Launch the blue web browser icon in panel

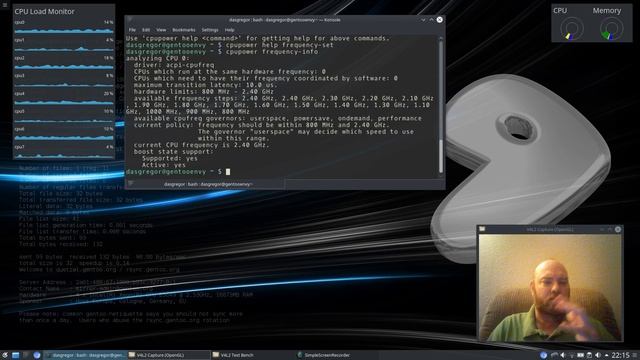37,355
